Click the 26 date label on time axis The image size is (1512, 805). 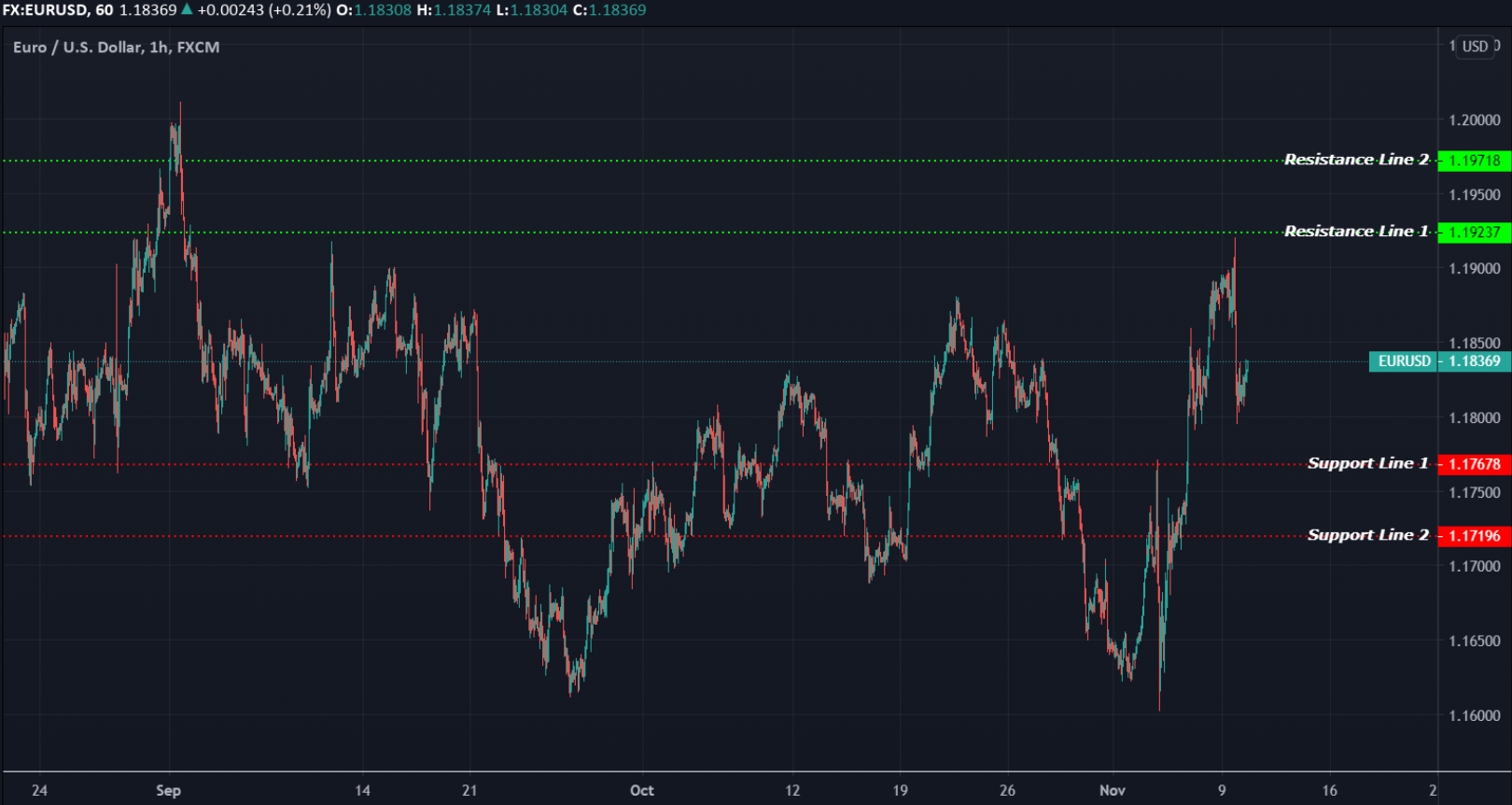coord(1007,790)
